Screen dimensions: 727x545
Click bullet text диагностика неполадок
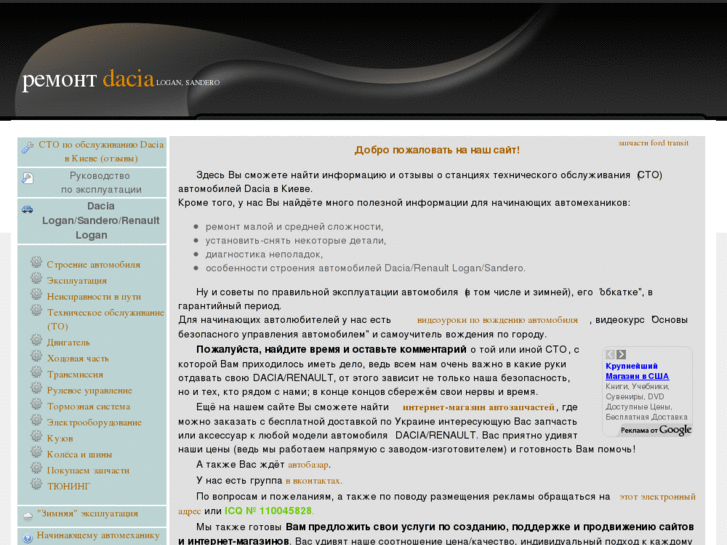[264, 254]
